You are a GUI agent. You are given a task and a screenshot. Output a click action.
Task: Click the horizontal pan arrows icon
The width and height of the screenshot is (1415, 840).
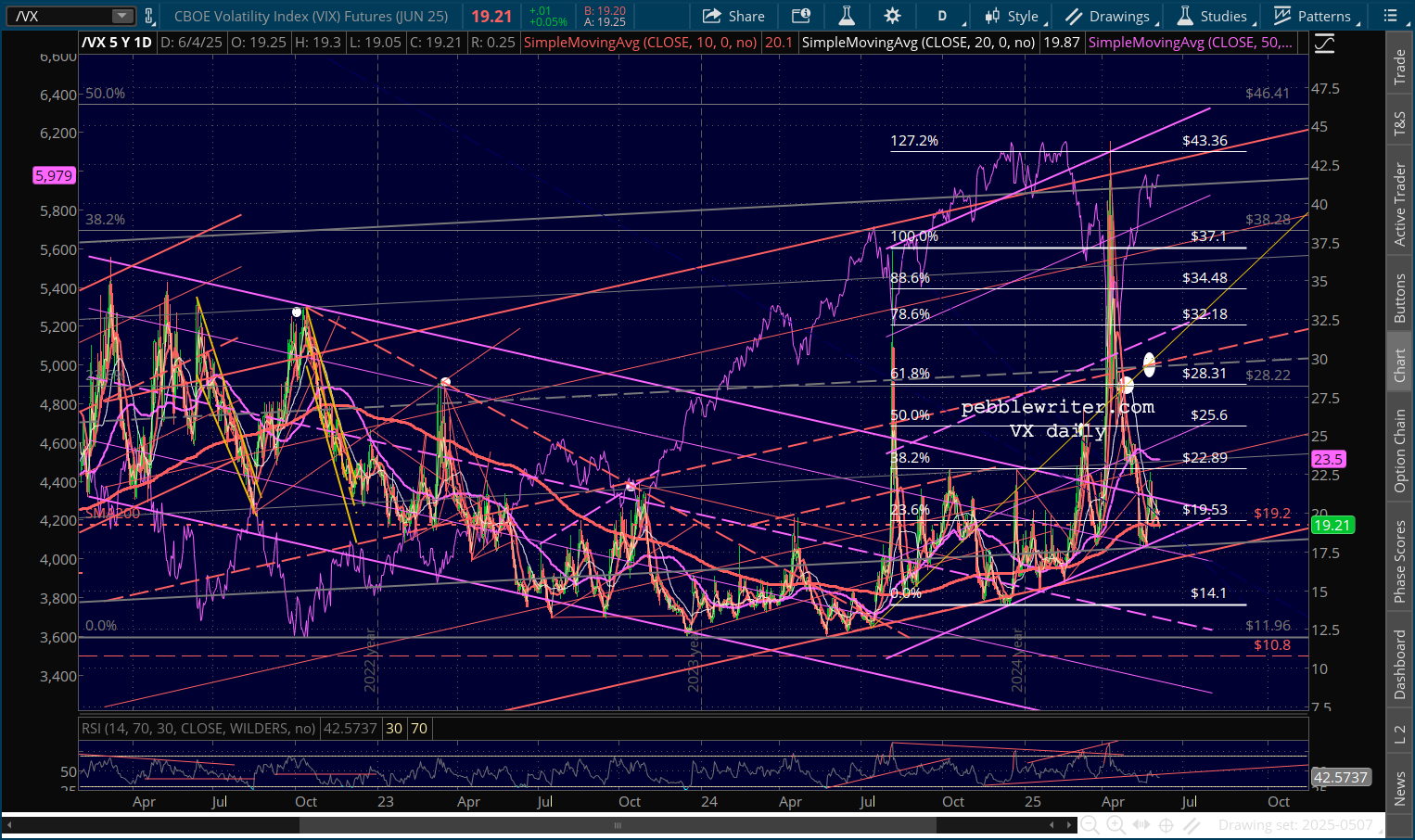pos(1141,825)
